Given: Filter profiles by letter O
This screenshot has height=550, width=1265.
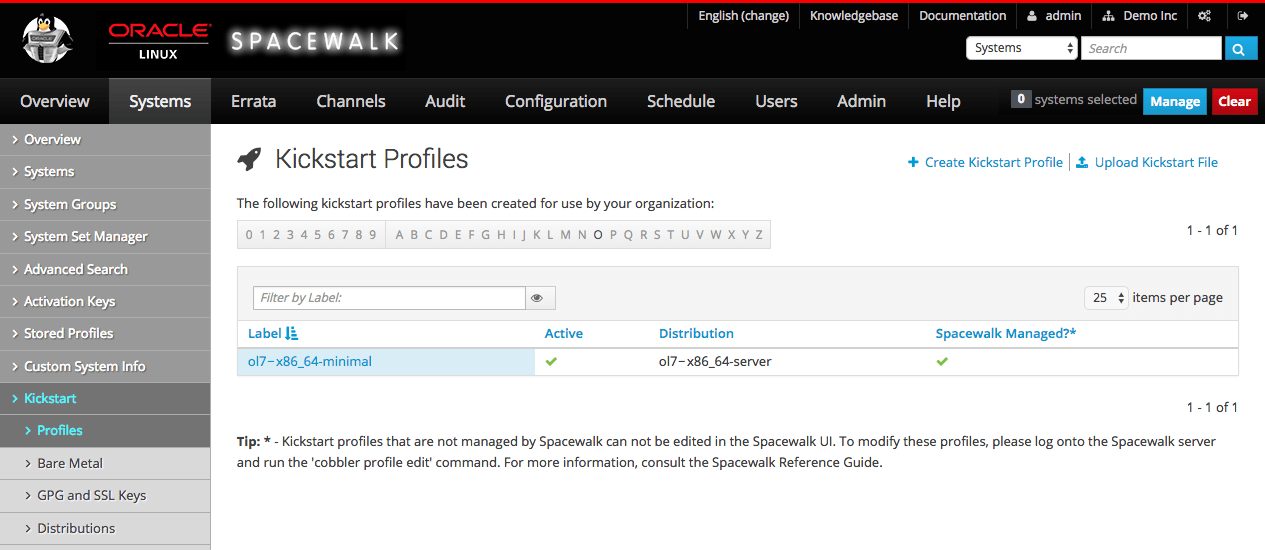Looking at the screenshot, I should (x=598, y=235).
